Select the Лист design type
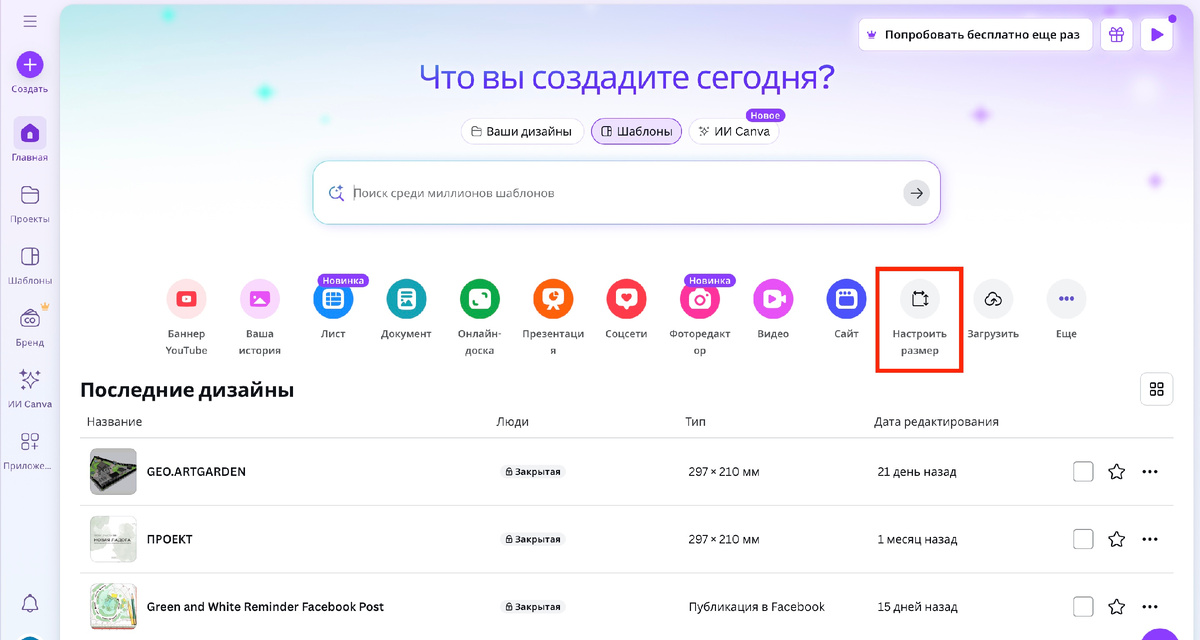This screenshot has width=1200, height=640. tap(333, 310)
